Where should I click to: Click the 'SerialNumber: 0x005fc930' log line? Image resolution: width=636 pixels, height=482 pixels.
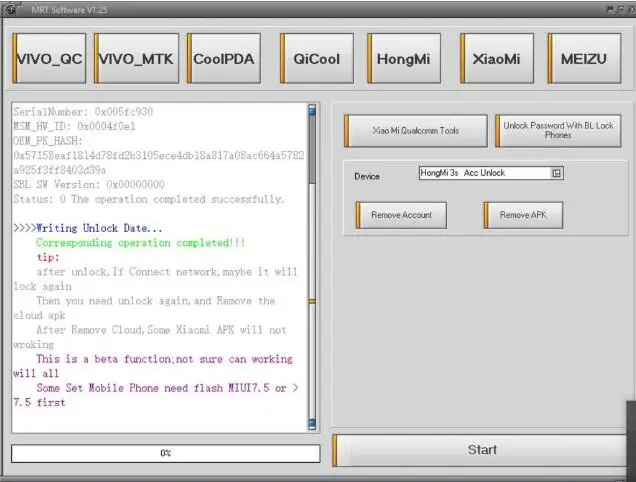click(x=83, y=112)
